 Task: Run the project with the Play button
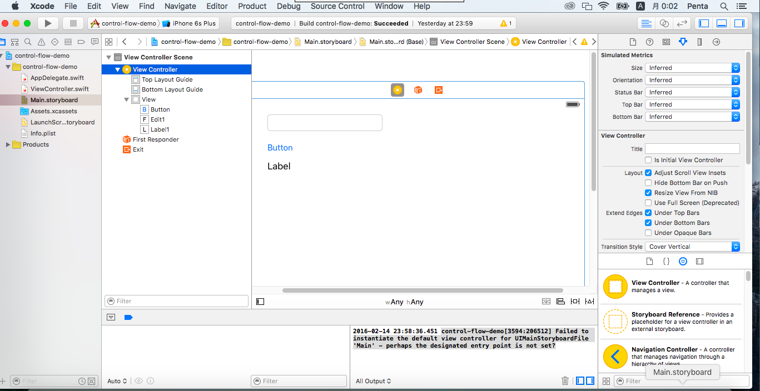(x=48, y=23)
